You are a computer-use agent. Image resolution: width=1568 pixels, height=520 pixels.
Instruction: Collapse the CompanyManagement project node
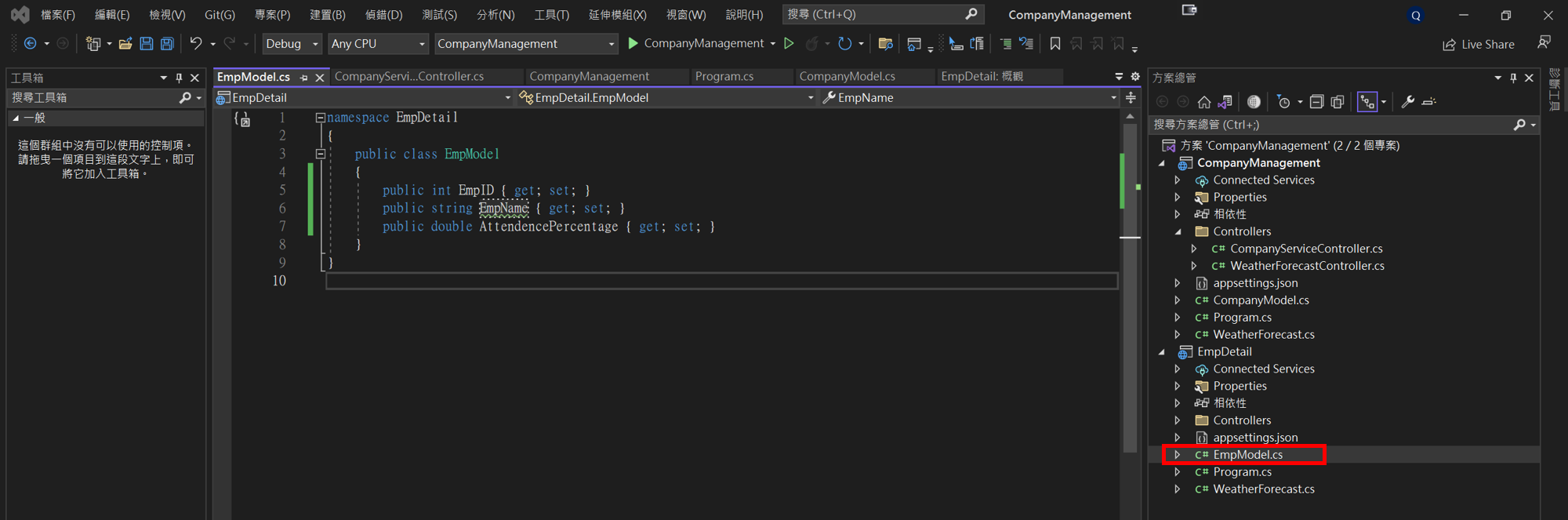(x=1162, y=163)
